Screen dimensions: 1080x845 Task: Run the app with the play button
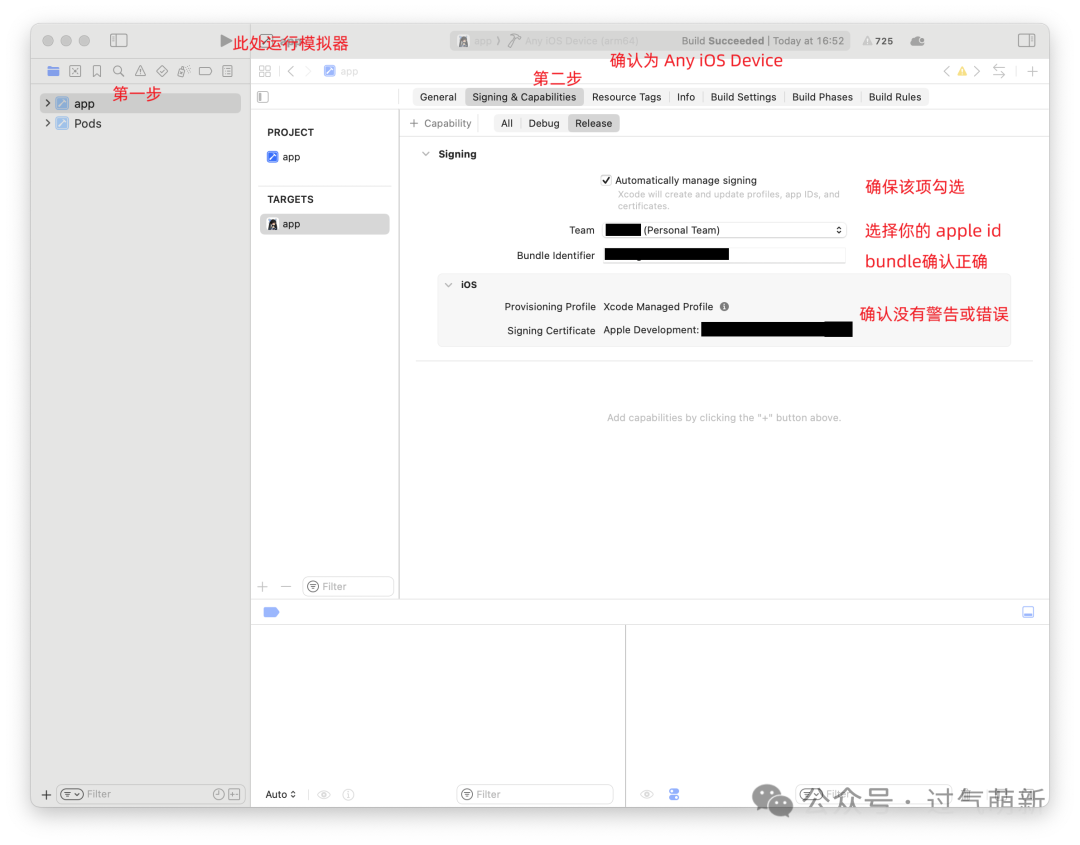click(225, 41)
